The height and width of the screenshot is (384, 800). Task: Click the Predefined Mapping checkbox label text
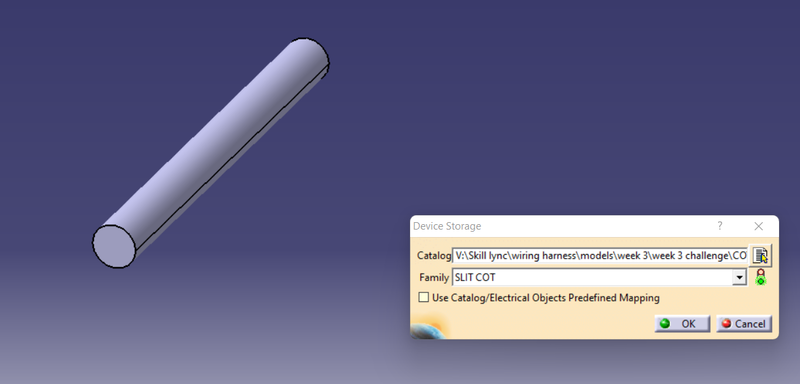(x=546, y=297)
